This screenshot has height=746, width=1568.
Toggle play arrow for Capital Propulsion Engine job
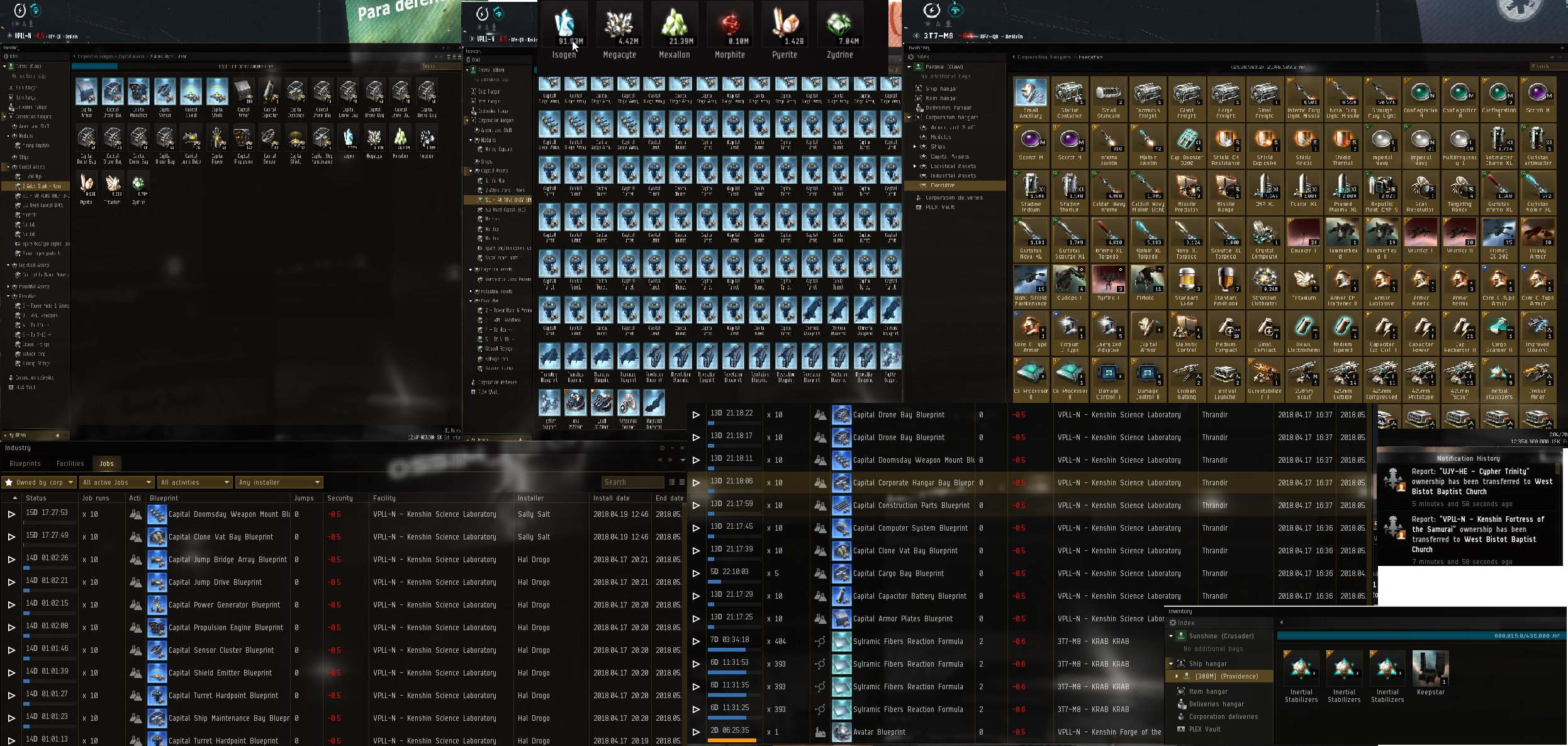coord(11,628)
